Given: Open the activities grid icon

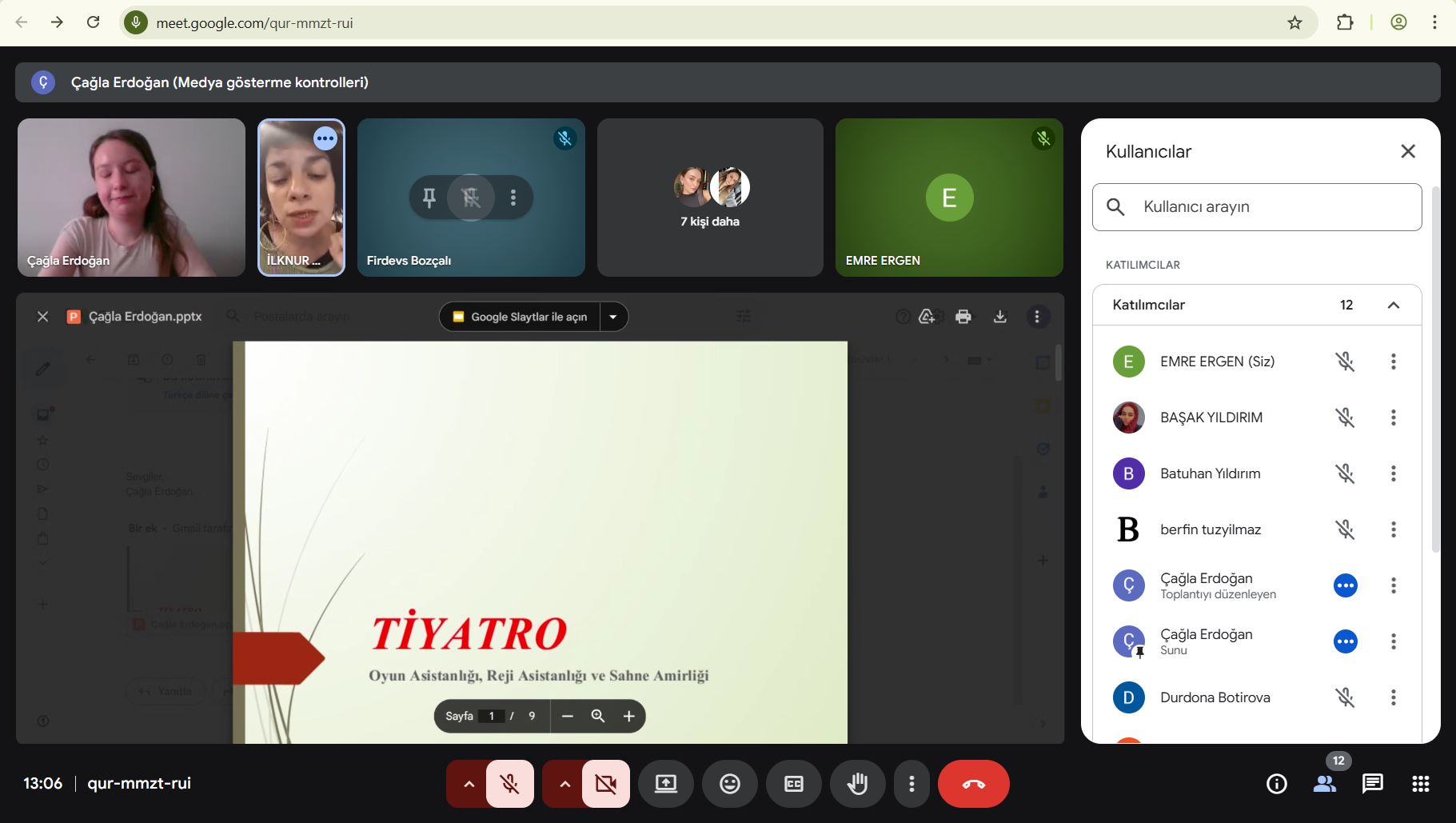Looking at the screenshot, I should (1420, 784).
